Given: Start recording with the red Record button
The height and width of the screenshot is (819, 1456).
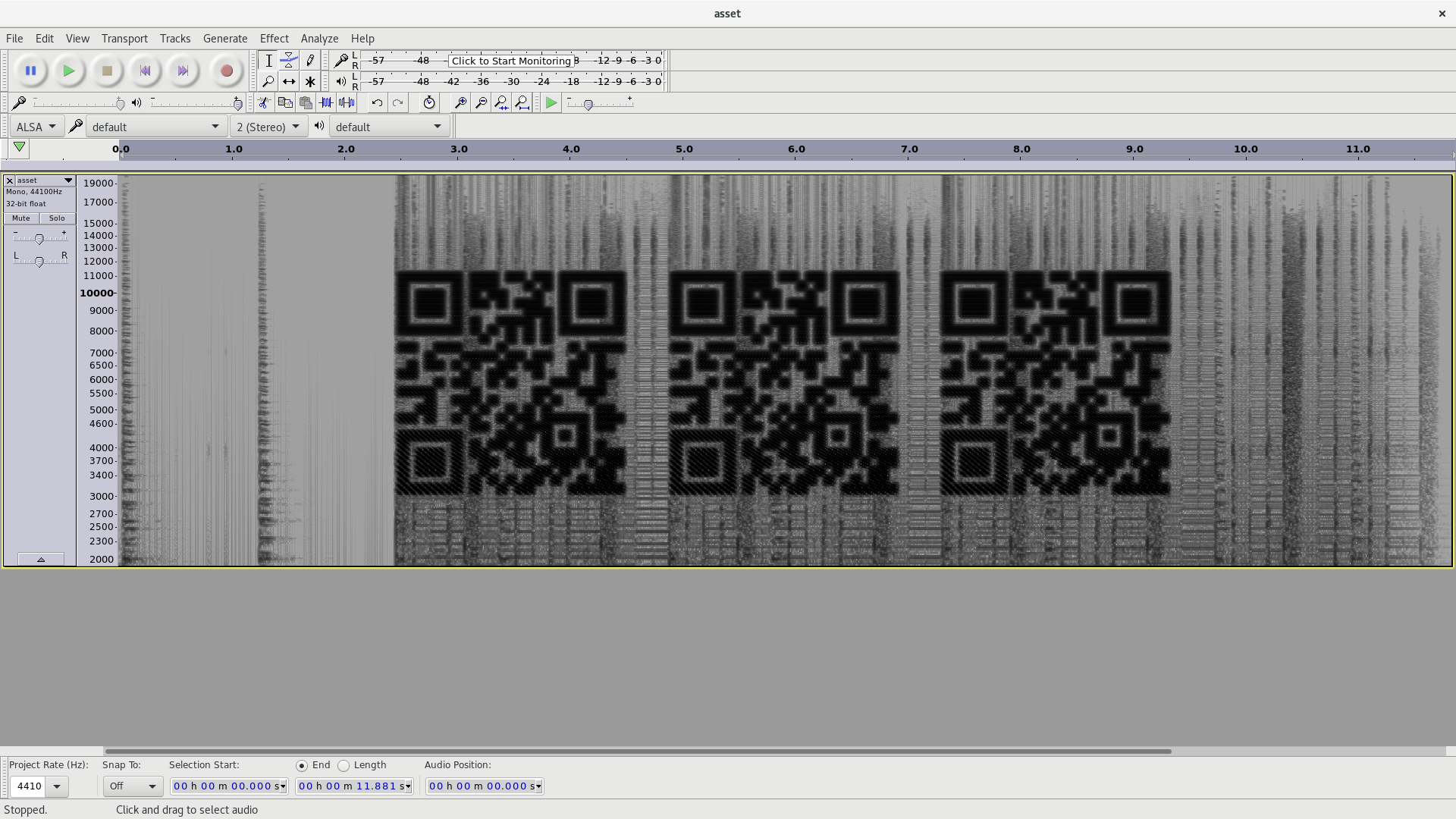Looking at the screenshot, I should coord(226,71).
